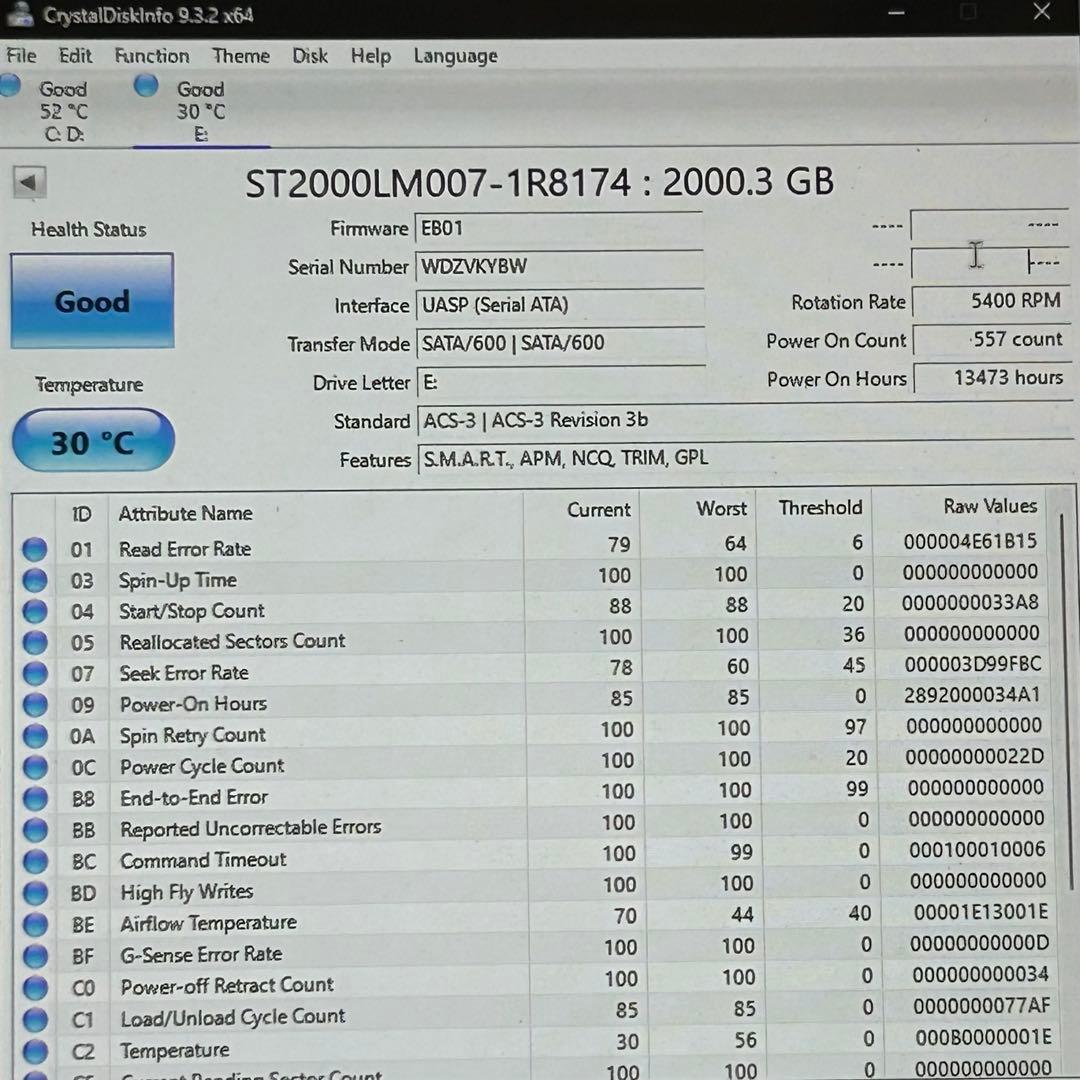The image size is (1080, 1080).
Task: Click the blue status dot beside G-Sense Error Rate
Action: click(35, 953)
